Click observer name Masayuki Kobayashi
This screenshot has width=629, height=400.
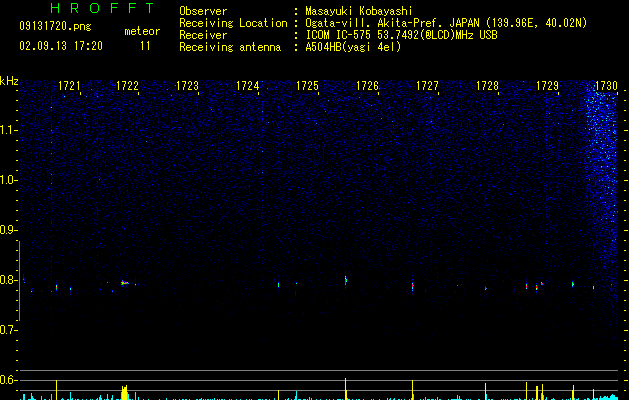click(x=359, y=11)
